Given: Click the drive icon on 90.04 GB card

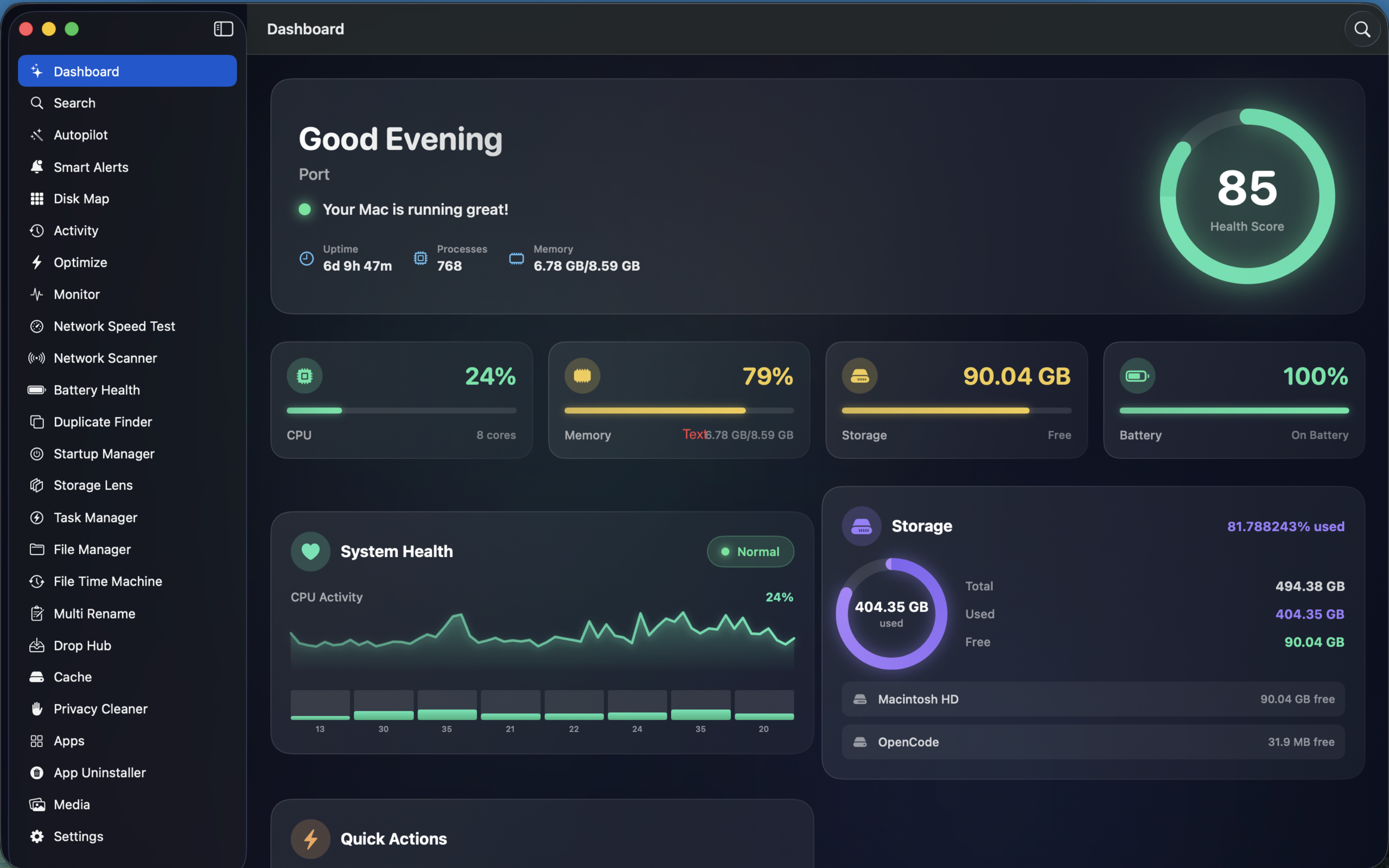Looking at the screenshot, I should click(x=859, y=376).
